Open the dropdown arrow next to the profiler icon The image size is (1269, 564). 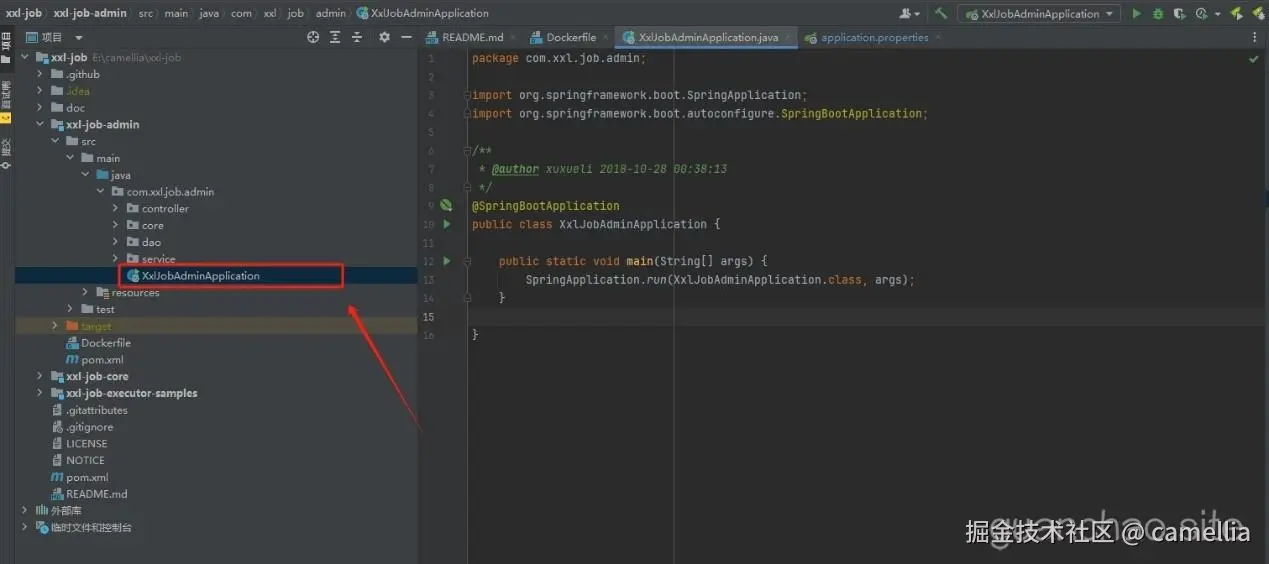click(1216, 14)
